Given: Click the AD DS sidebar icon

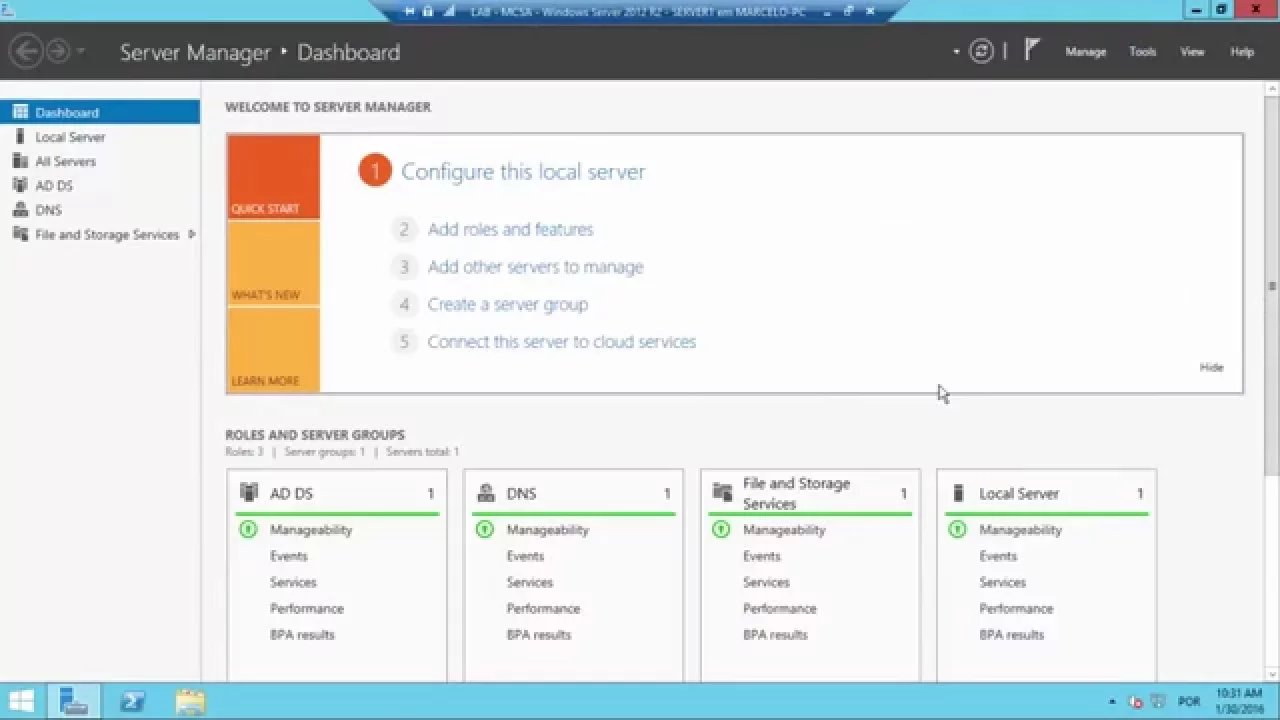Looking at the screenshot, I should tap(20, 185).
